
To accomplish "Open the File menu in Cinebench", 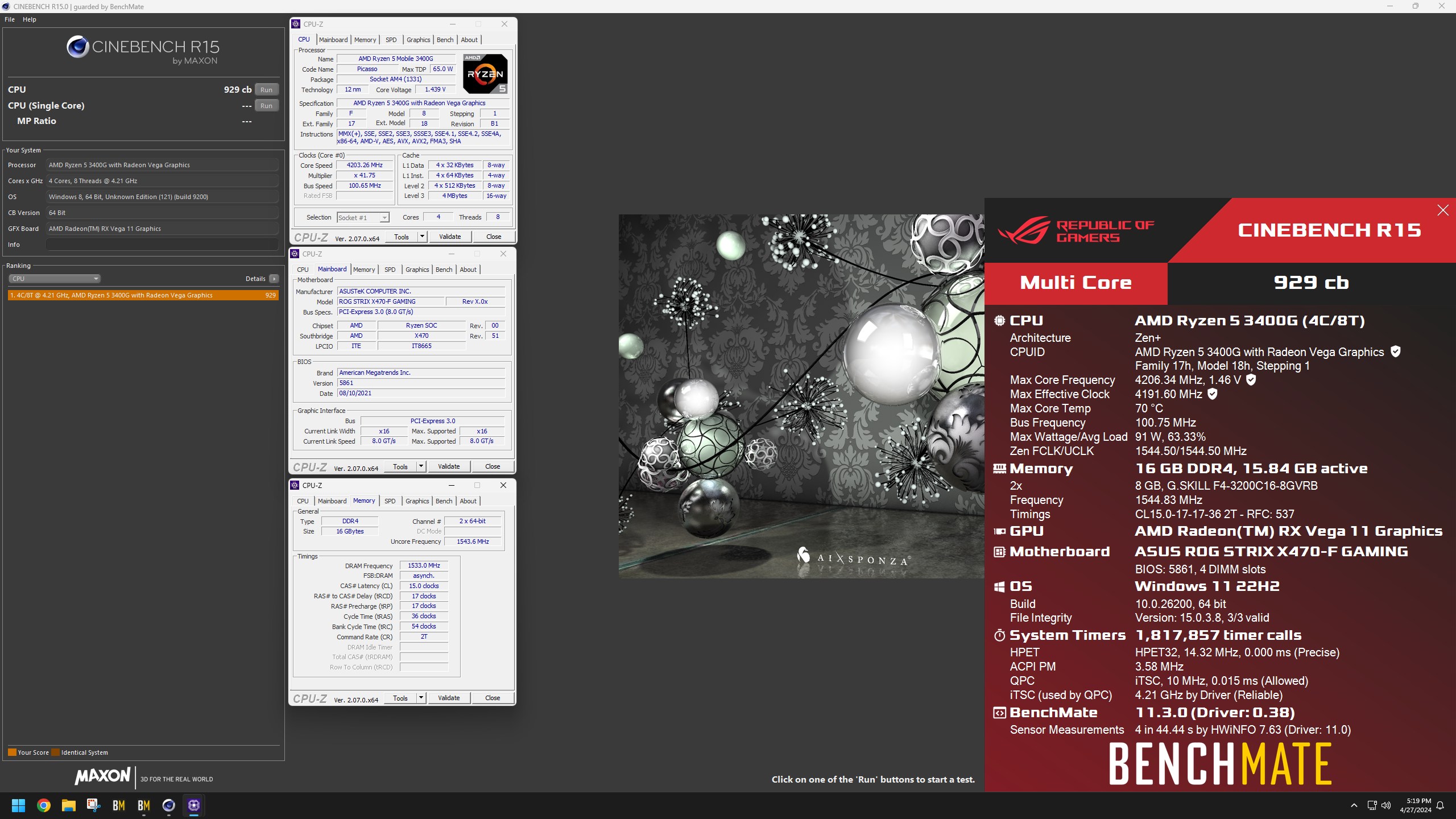I will (x=10, y=19).
